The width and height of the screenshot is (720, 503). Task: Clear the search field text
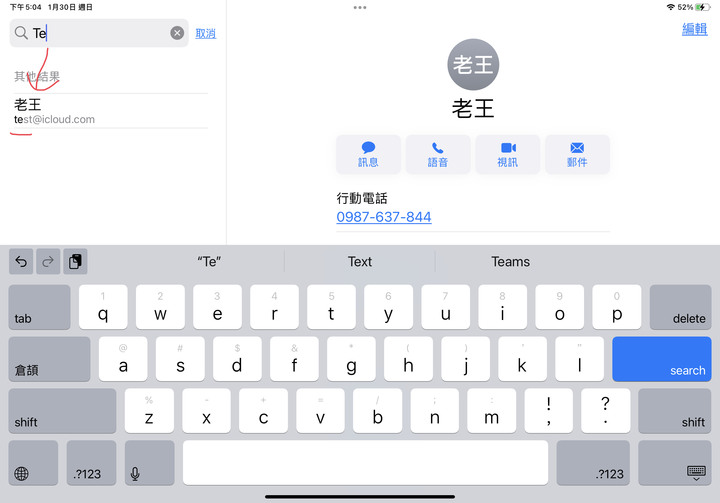pyautogui.click(x=177, y=33)
